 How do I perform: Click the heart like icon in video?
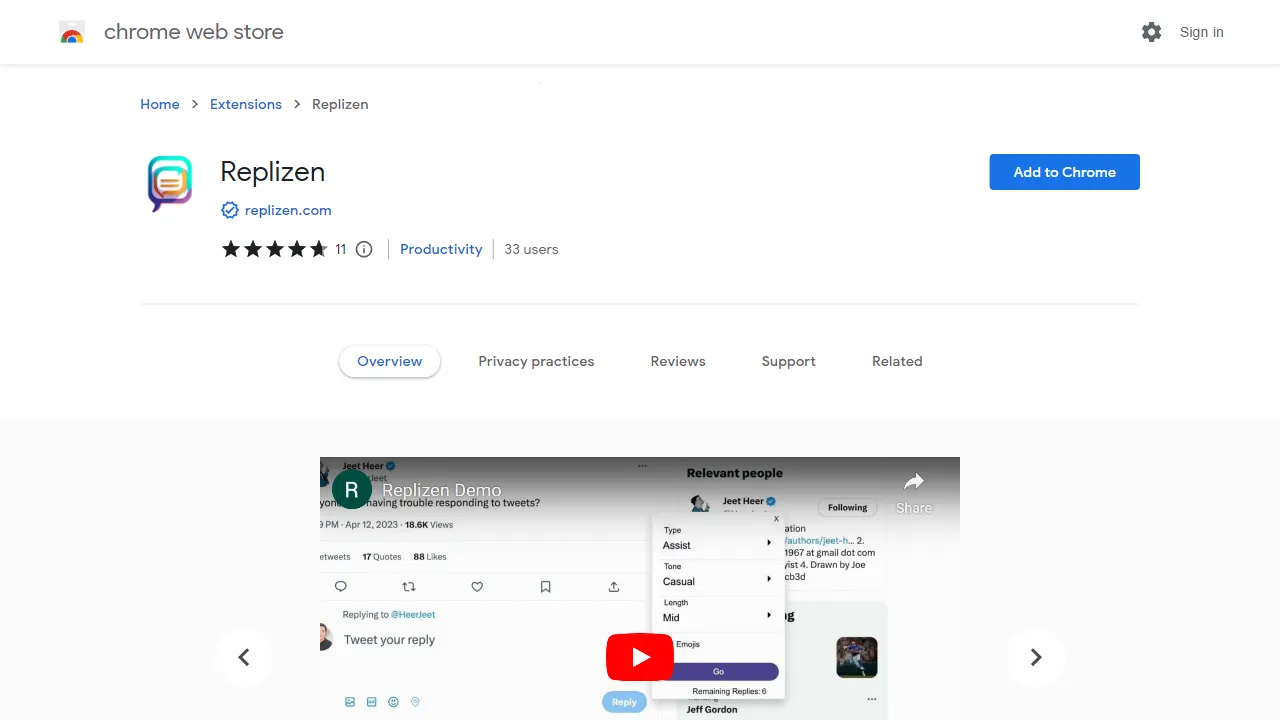coord(477,587)
